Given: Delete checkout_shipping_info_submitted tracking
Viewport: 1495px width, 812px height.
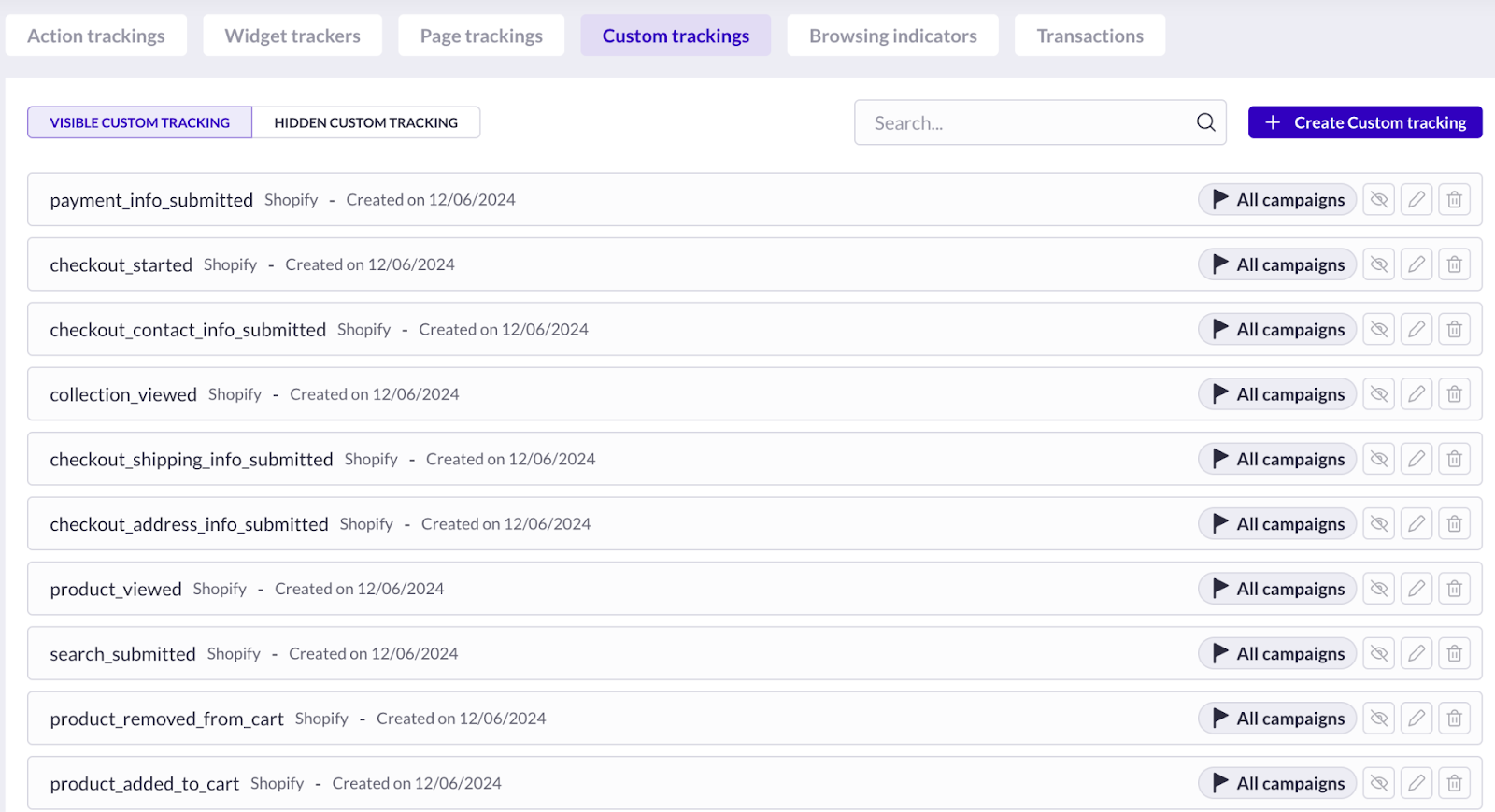Looking at the screenshot, I should click(x=1454, y=459).
